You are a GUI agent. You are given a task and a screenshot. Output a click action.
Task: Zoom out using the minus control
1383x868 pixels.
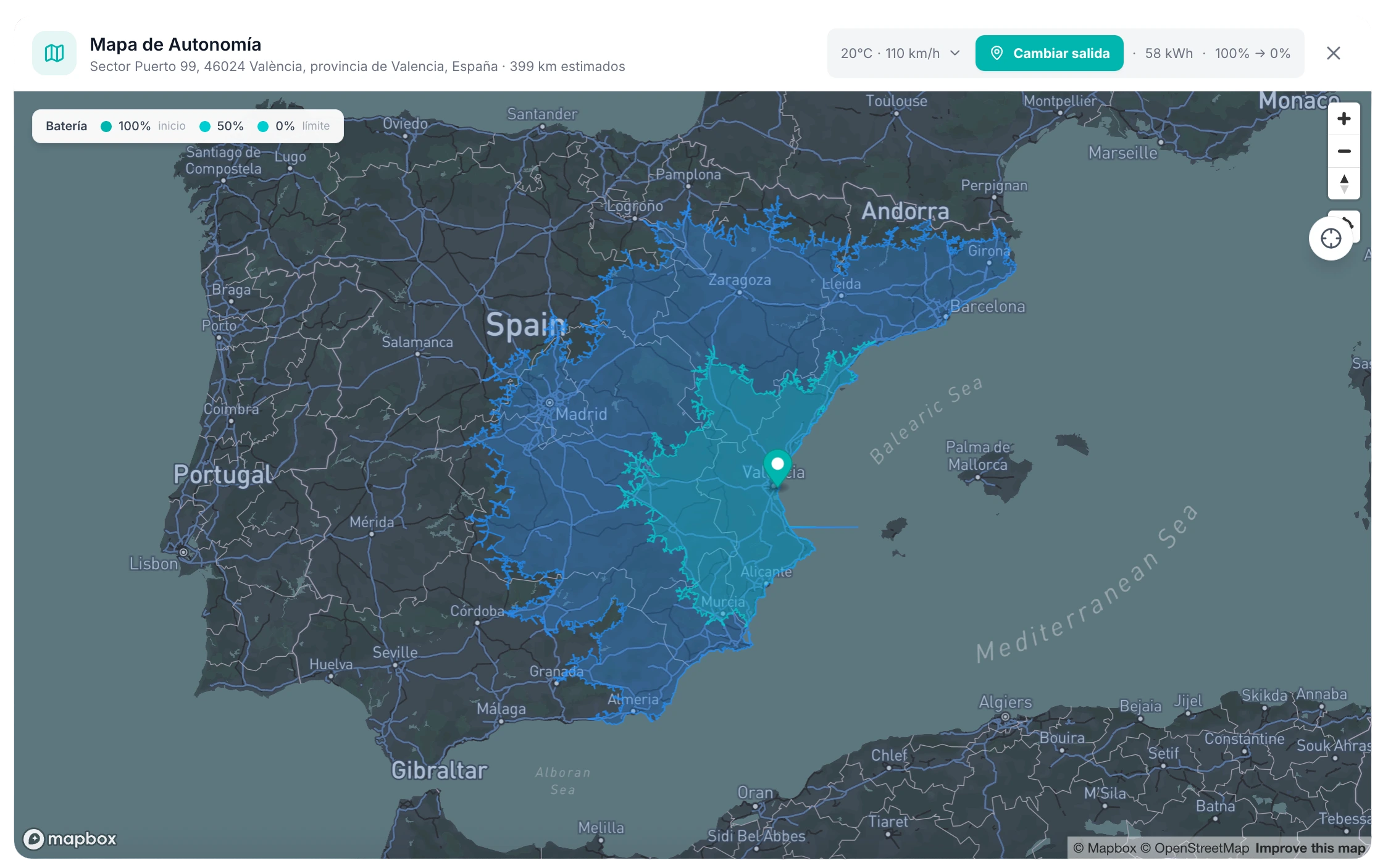tap(1345, 151)
